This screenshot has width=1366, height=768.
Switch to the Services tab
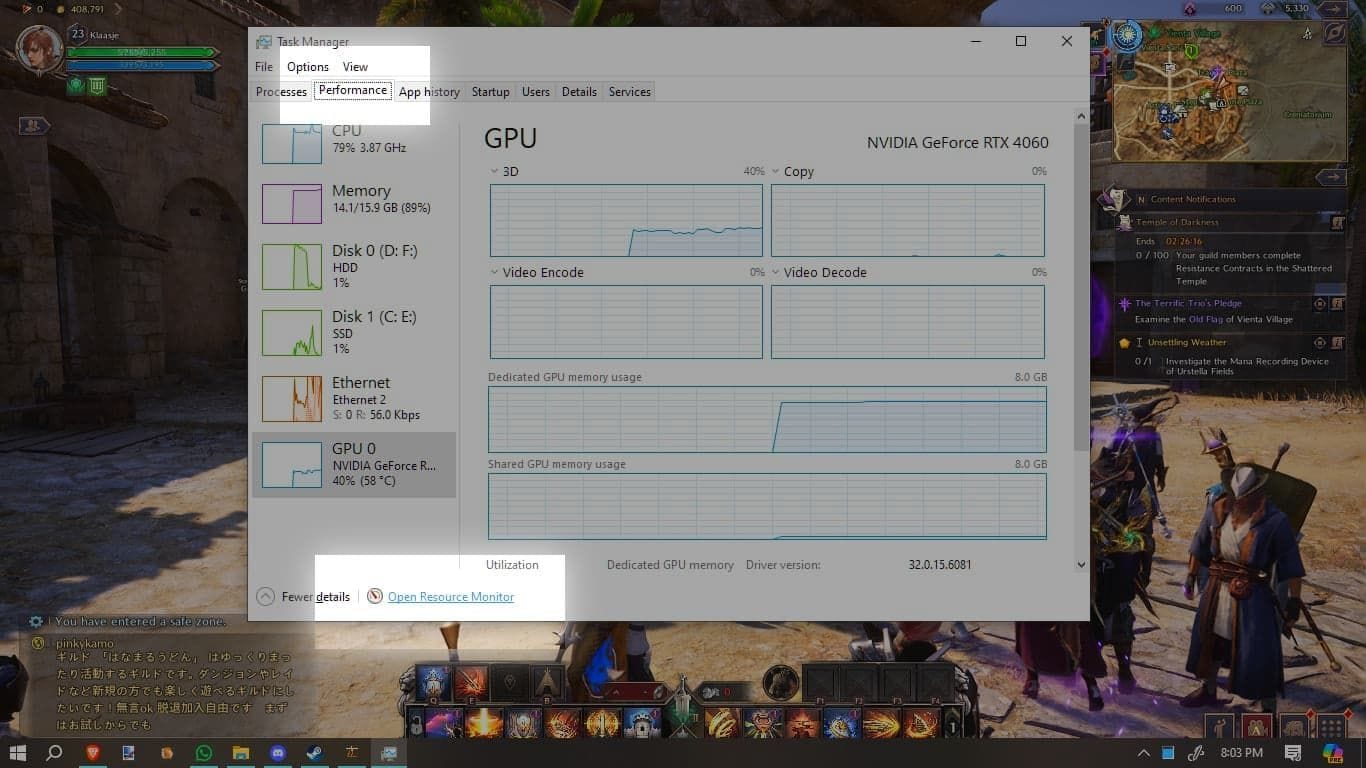pyautogui.click(x=629, y=91)
